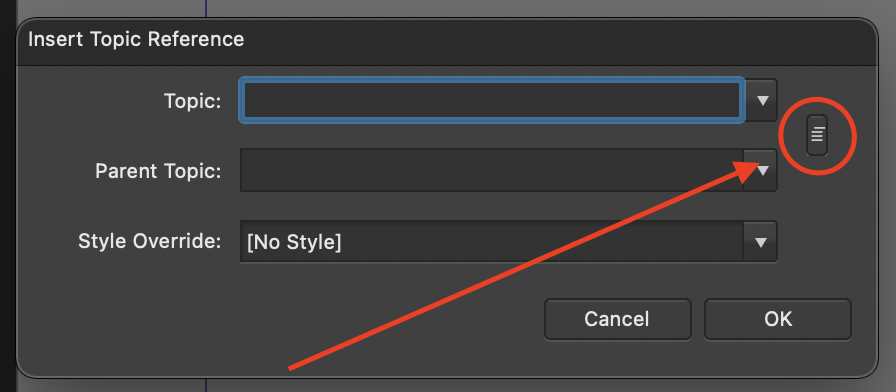Click the swap-topics icon beside the Topic field

[x=817, y=135]
